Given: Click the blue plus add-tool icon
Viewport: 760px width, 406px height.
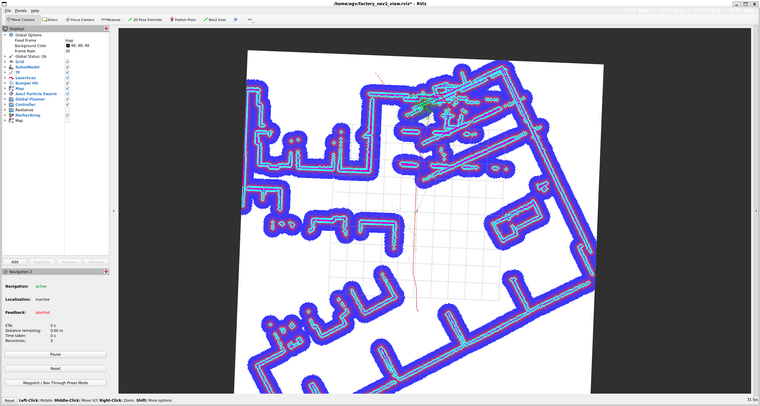Looking at the screenshot, I should pyautogui.click(x=236, y=20).
